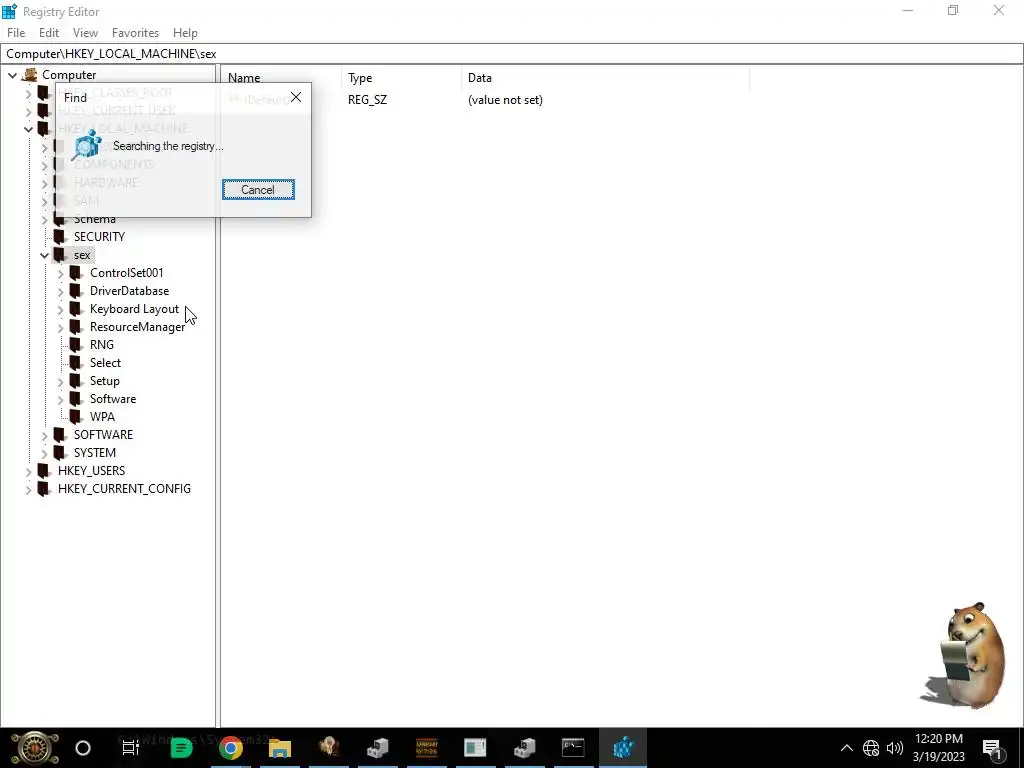This screenshot has width=1024, height=768.
Task: Click the folder icon next to SECURITY
Action: [x=59, y=236]
